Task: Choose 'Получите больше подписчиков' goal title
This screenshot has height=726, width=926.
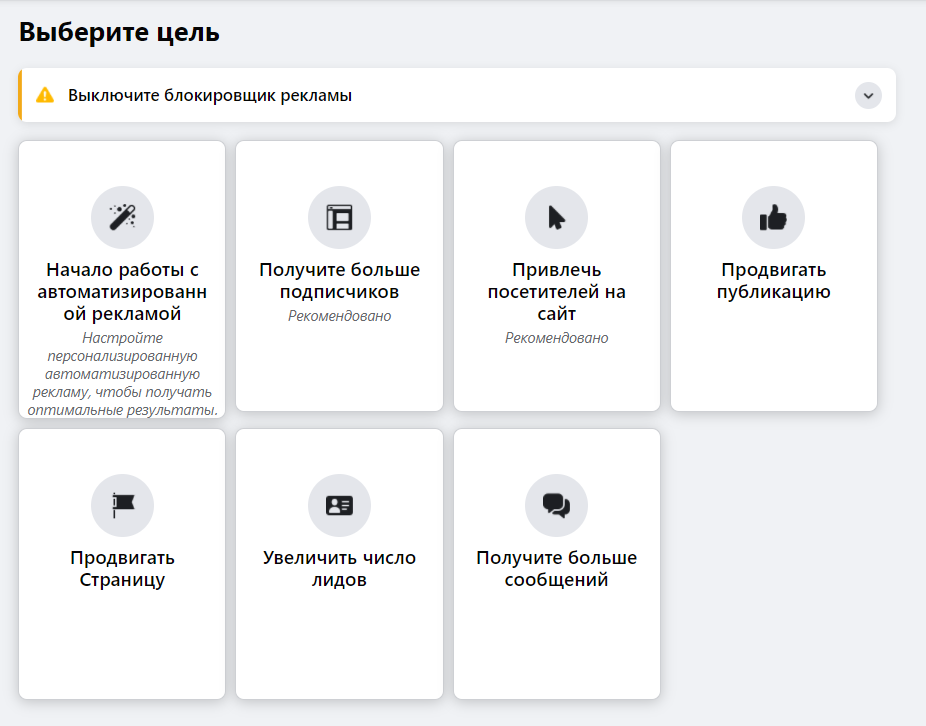Action: [339, 281]
